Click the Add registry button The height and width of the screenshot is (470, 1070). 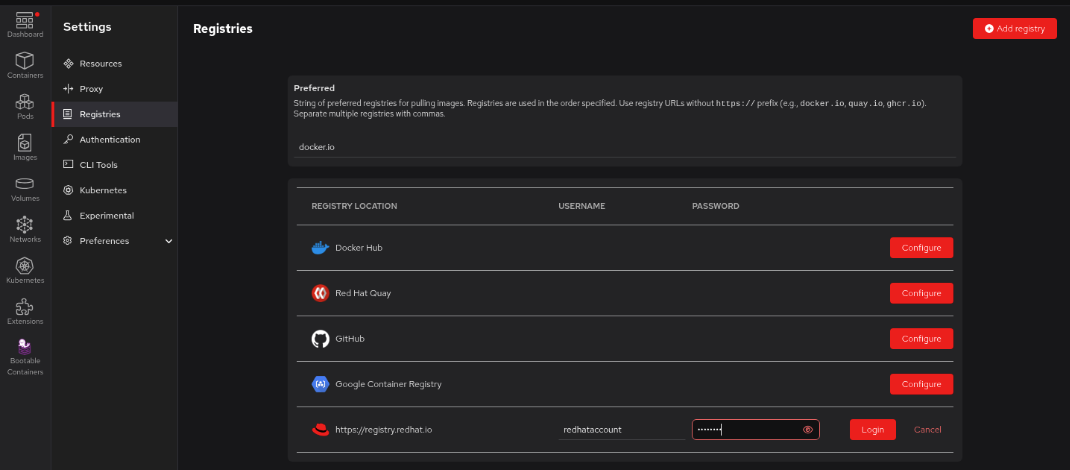click(x=1014, y=29)
